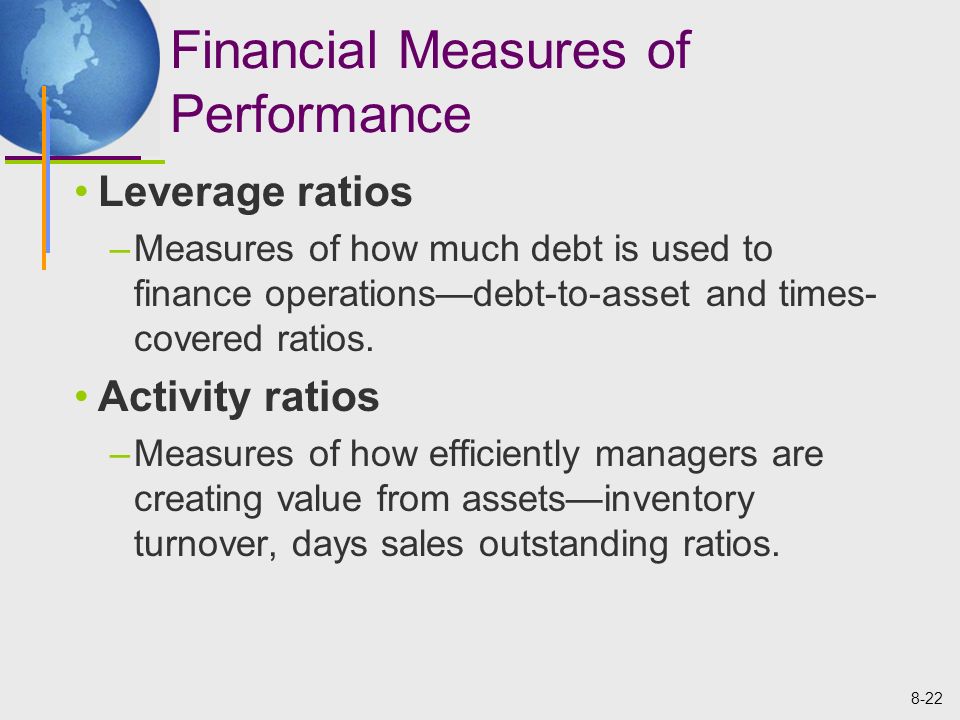Click the green bullet before 'Leverage ratios'
Image resolution: width=960 pixels, height=720 pixels.
pyautogui.click(x=81, y=192)
